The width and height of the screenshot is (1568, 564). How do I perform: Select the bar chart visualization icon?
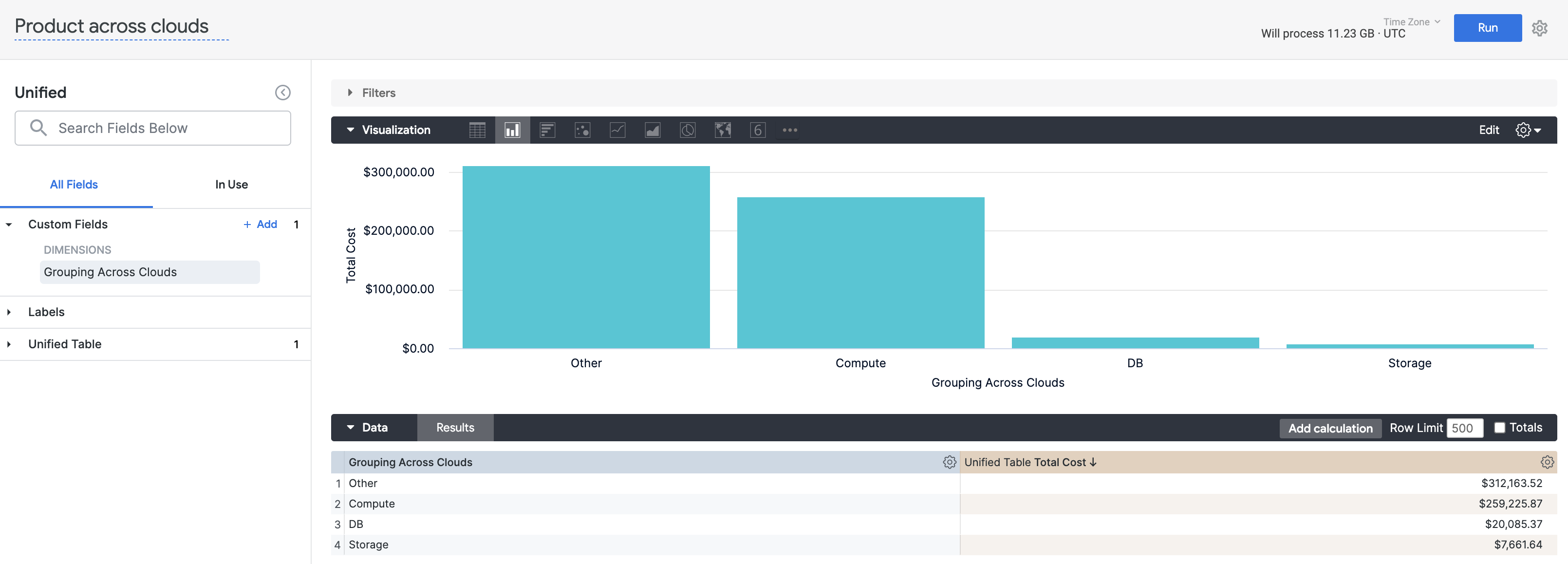coord(547,130)
